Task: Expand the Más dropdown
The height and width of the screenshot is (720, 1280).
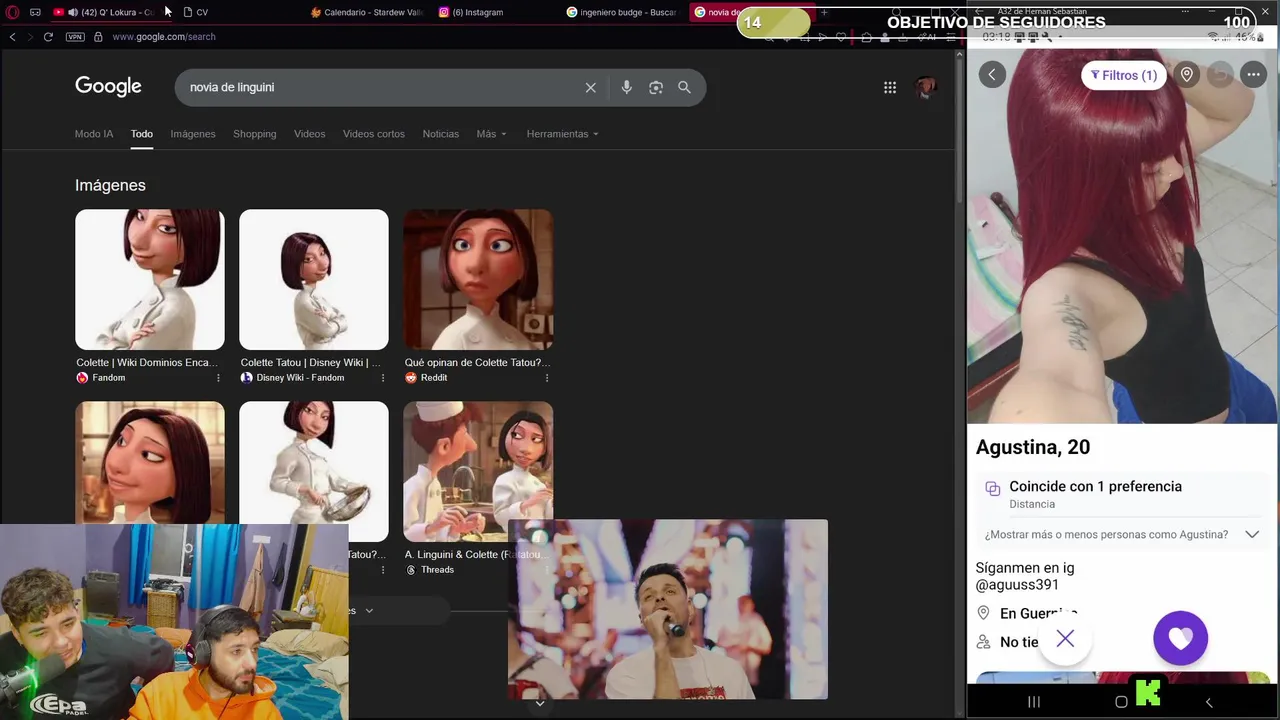Action: pos(492,134)
